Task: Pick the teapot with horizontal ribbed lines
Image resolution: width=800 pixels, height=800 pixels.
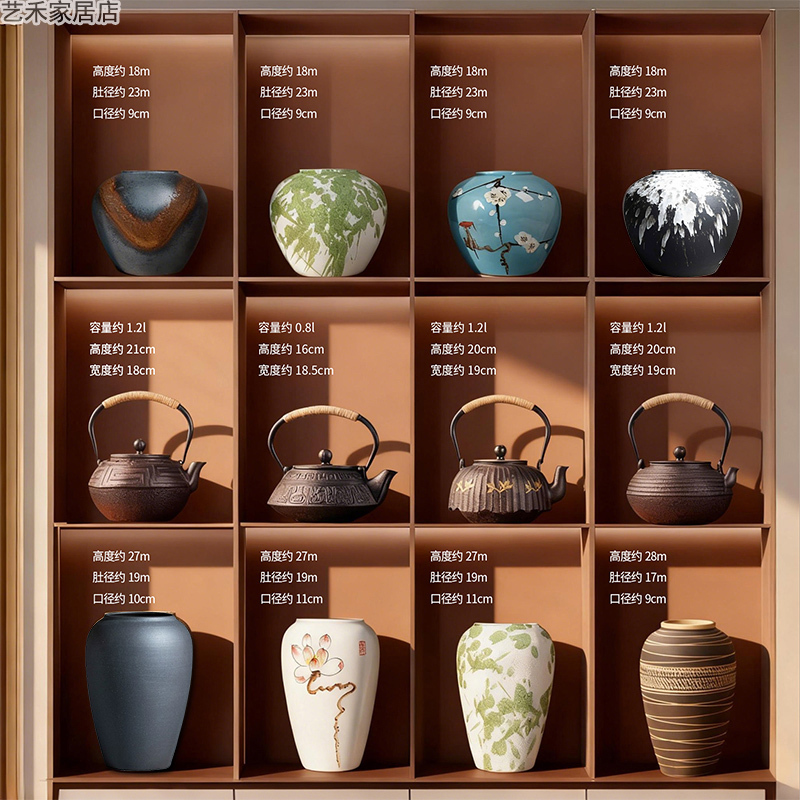Action: 682,458
